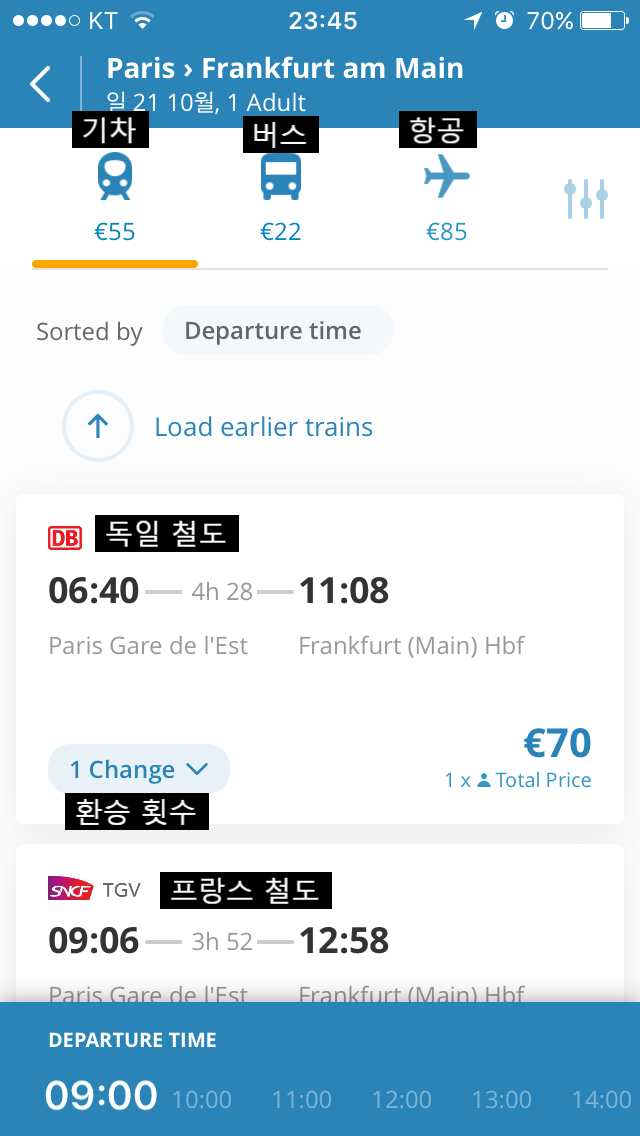
Task: Select the airplane flight icon
Action: tap(446, 179)
